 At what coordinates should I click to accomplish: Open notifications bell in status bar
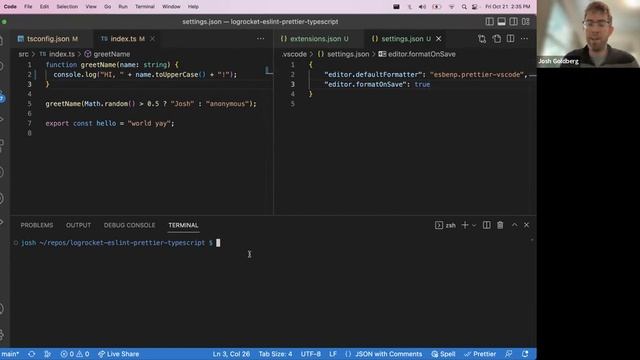pyautogui.click(x=525, y=354)
